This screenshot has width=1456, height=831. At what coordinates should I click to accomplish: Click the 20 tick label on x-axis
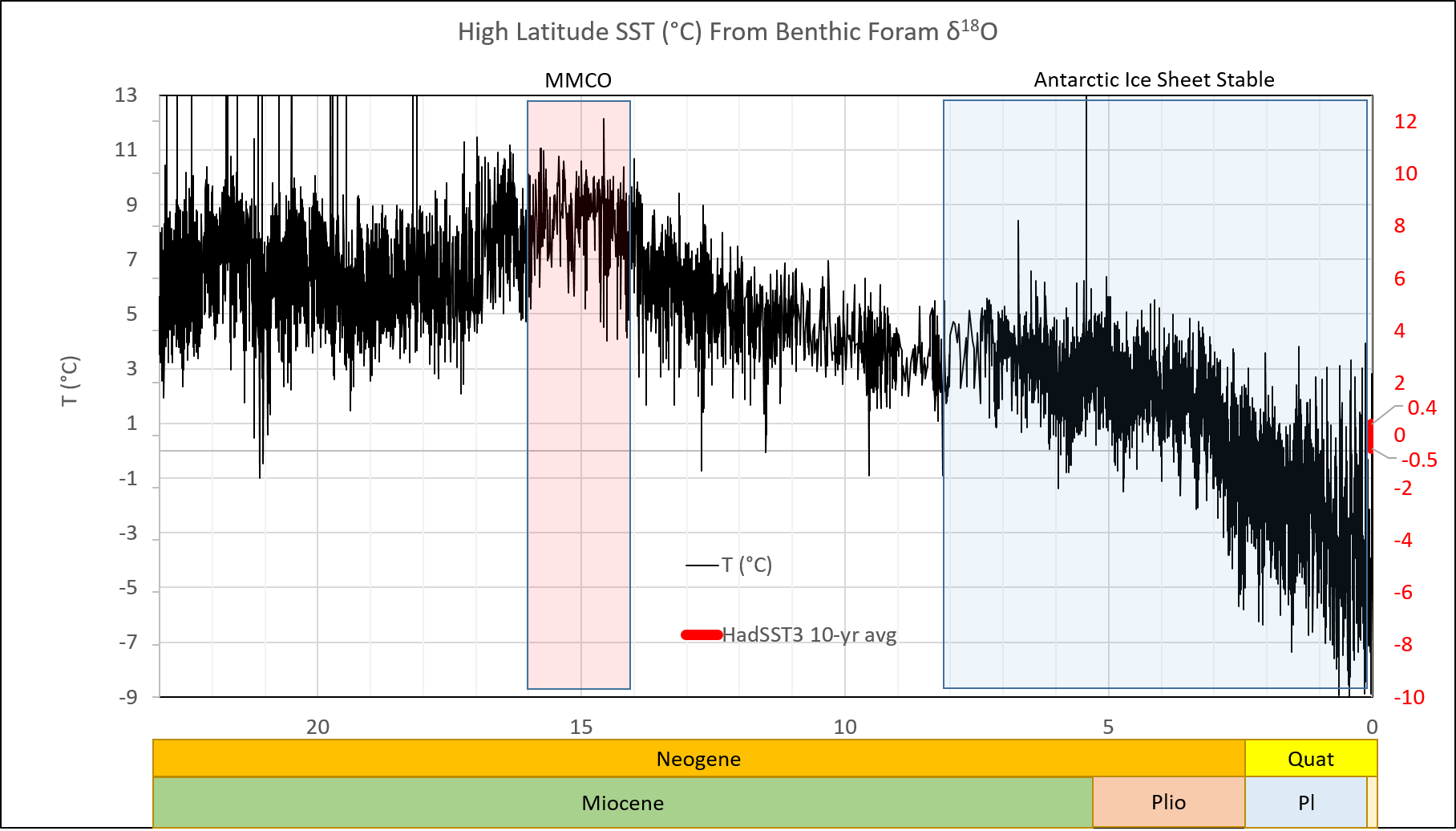(317, 727)
